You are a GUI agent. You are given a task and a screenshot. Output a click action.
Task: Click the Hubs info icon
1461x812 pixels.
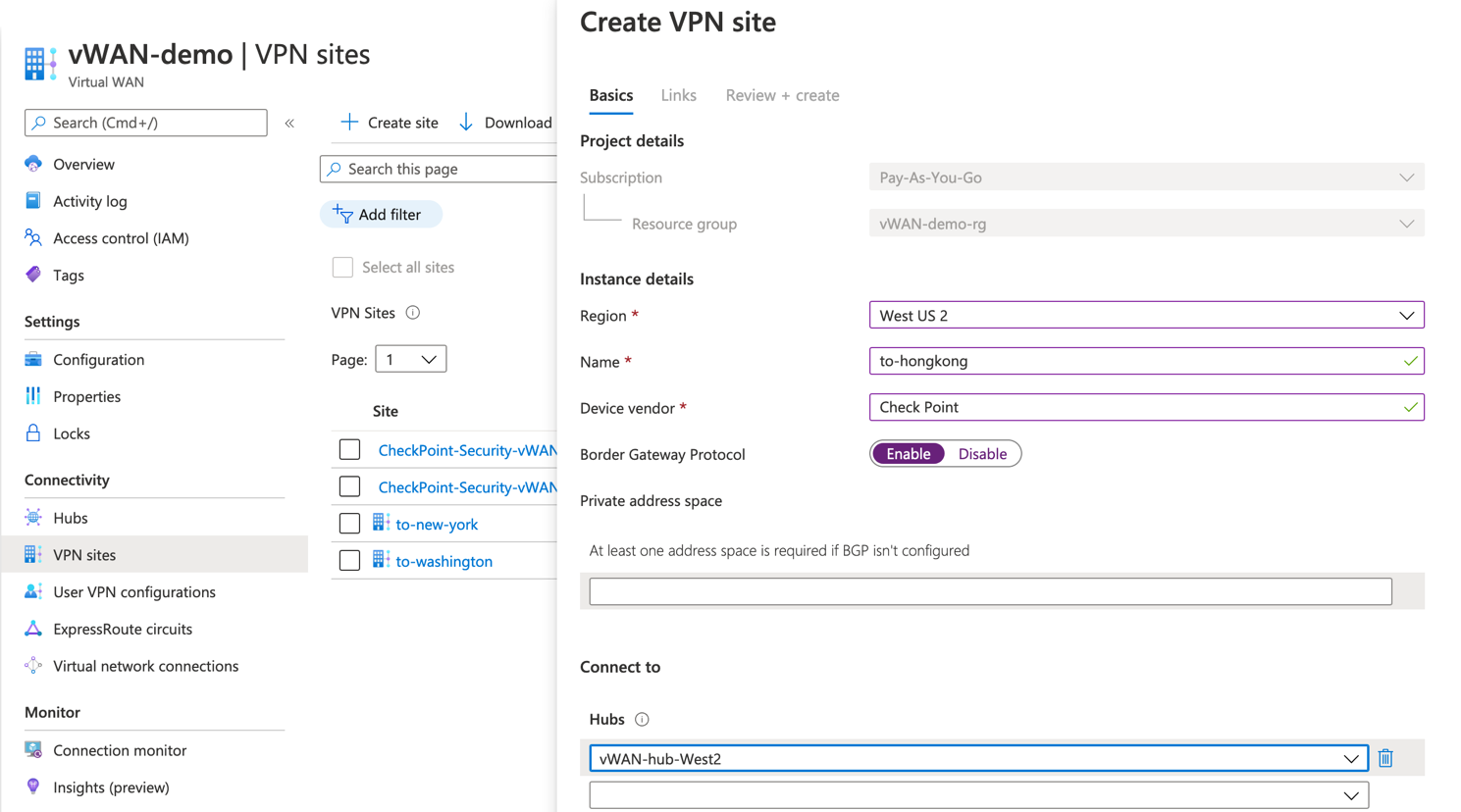coord(642,720)
